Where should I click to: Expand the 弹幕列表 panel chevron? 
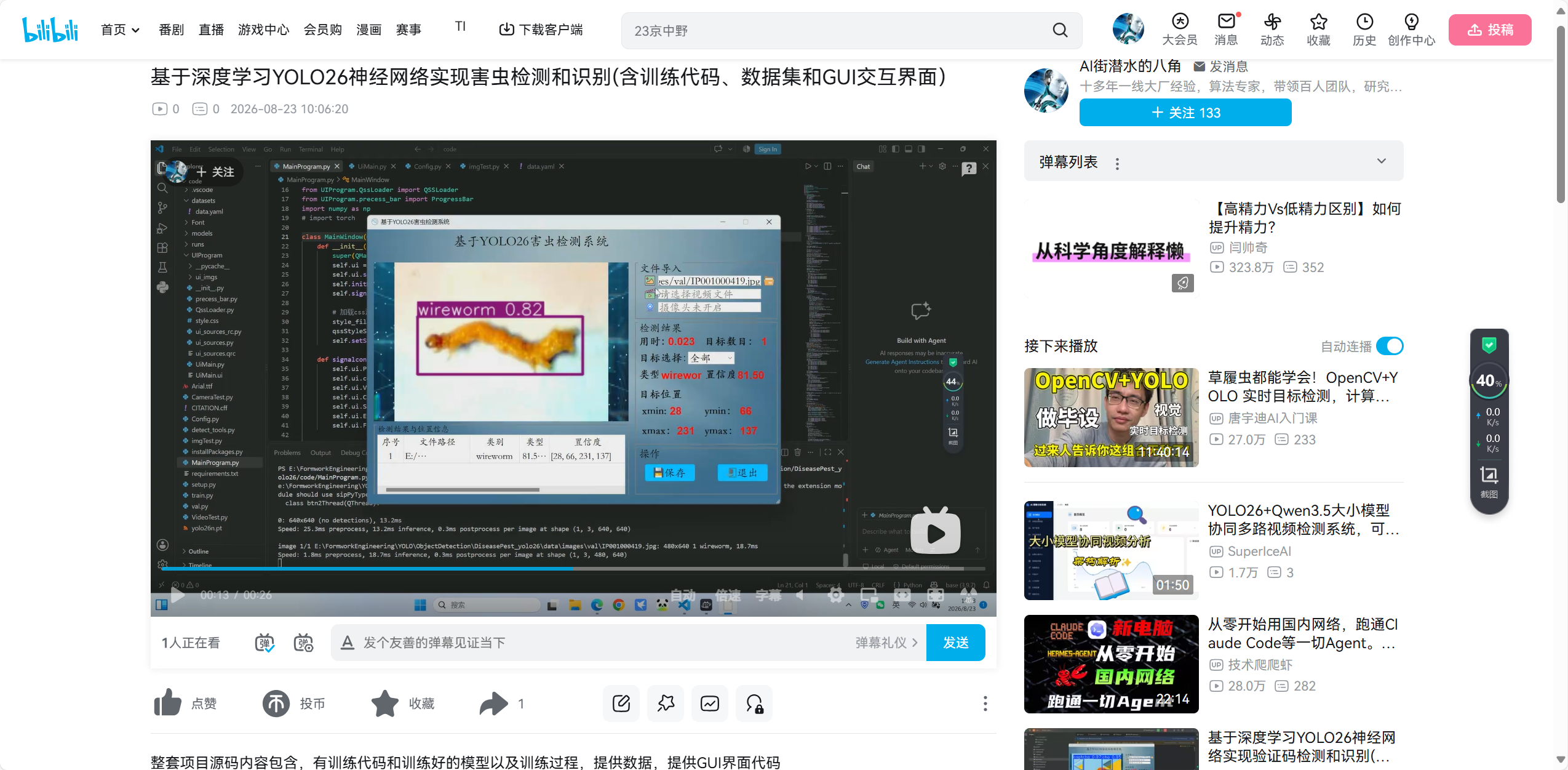(1382, 161)
